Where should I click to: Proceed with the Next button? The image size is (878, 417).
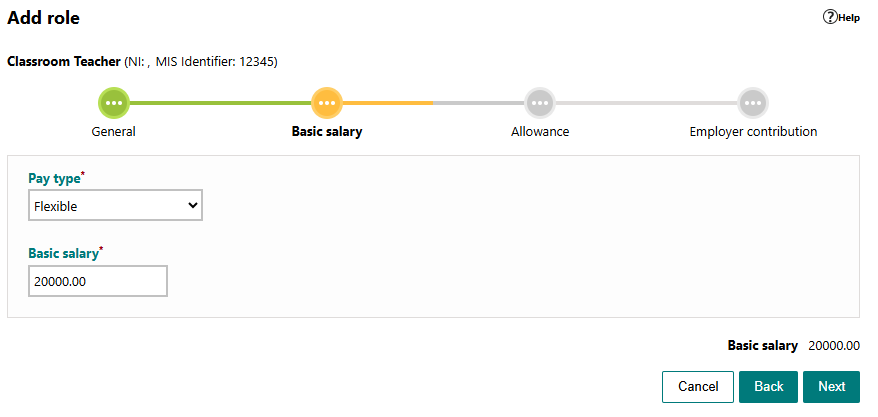click(x=832, y=387)
